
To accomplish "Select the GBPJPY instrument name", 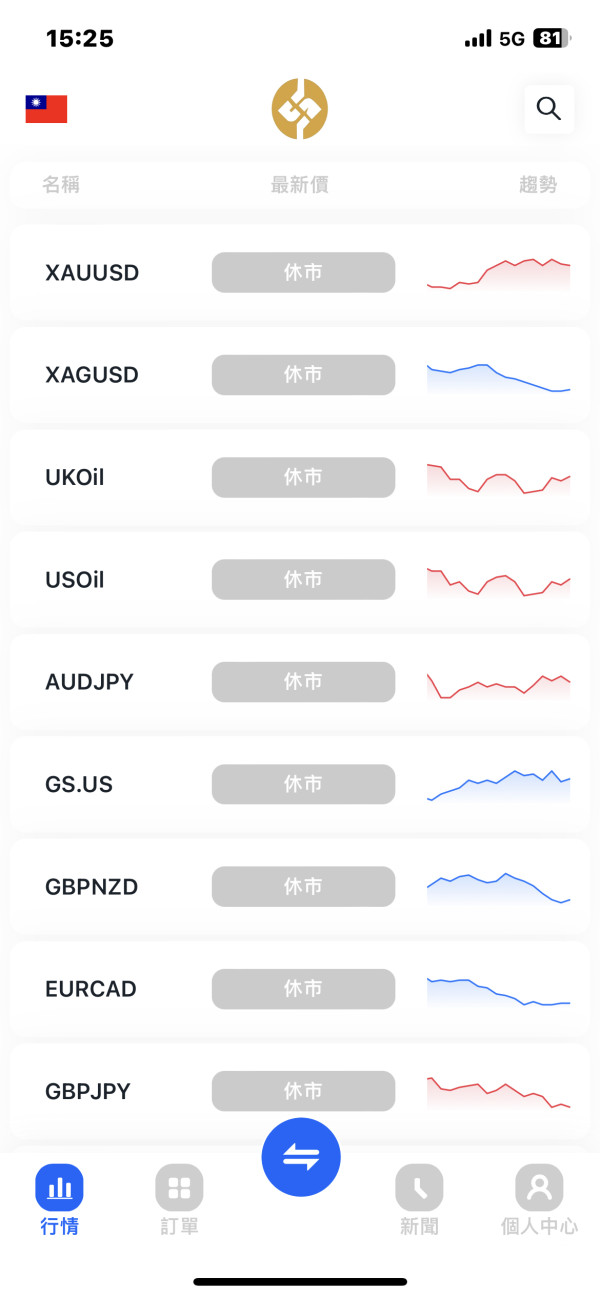I will [x=88, y=1091].
